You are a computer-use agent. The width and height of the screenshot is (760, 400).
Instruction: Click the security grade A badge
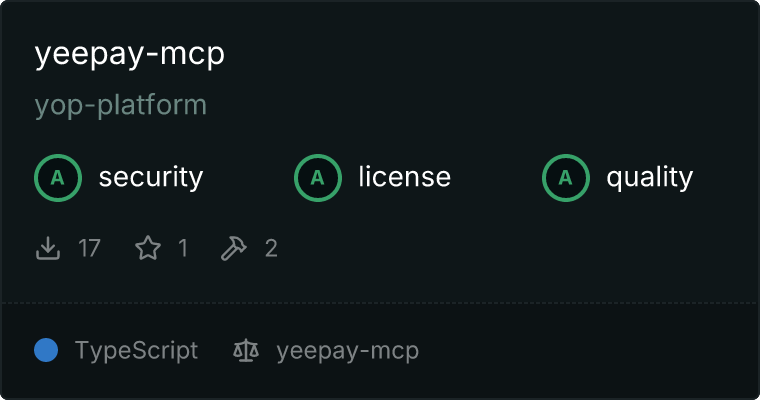pyautogui.click(x=58, y=178)
